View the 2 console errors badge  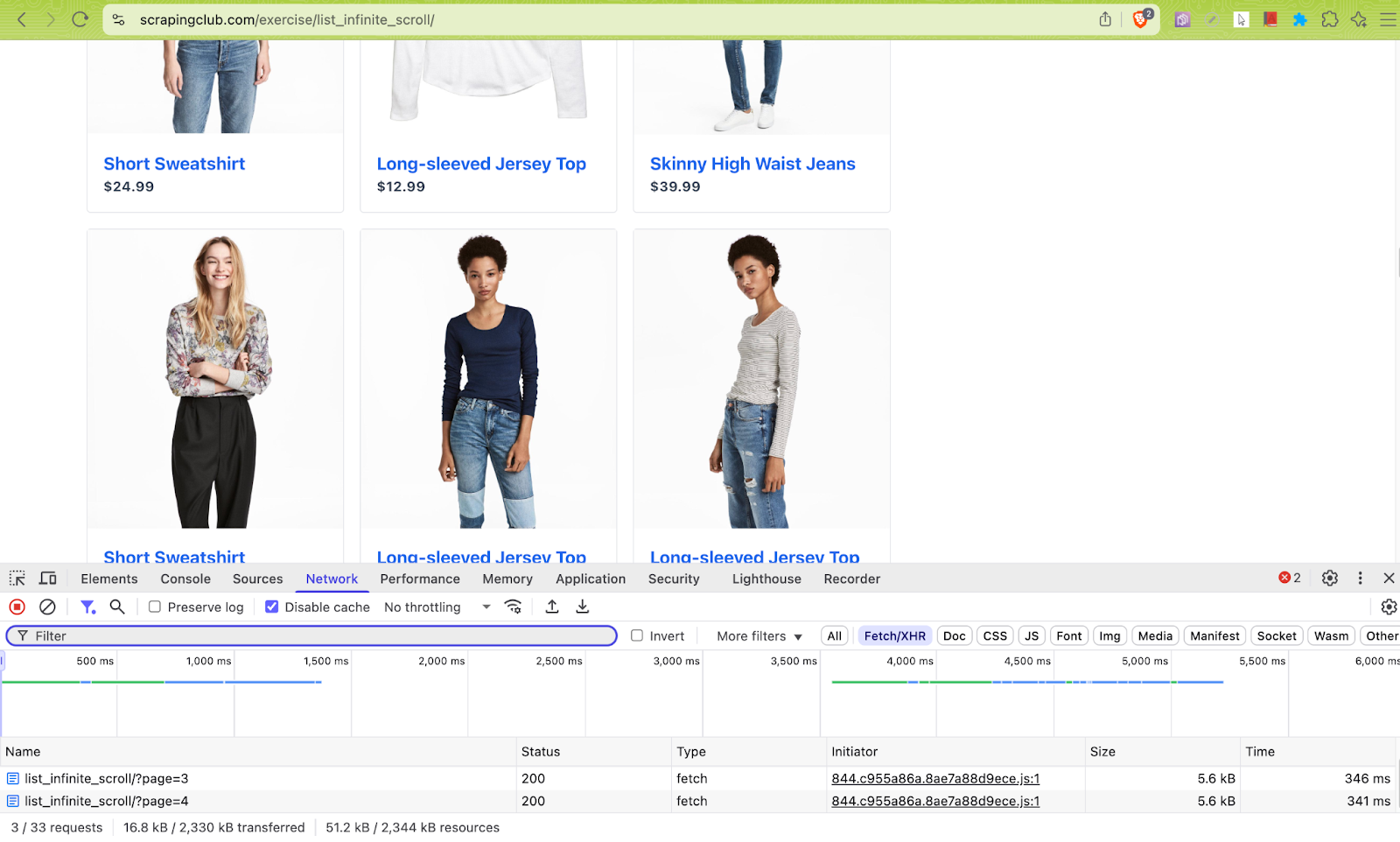[x=1288, y=578]
